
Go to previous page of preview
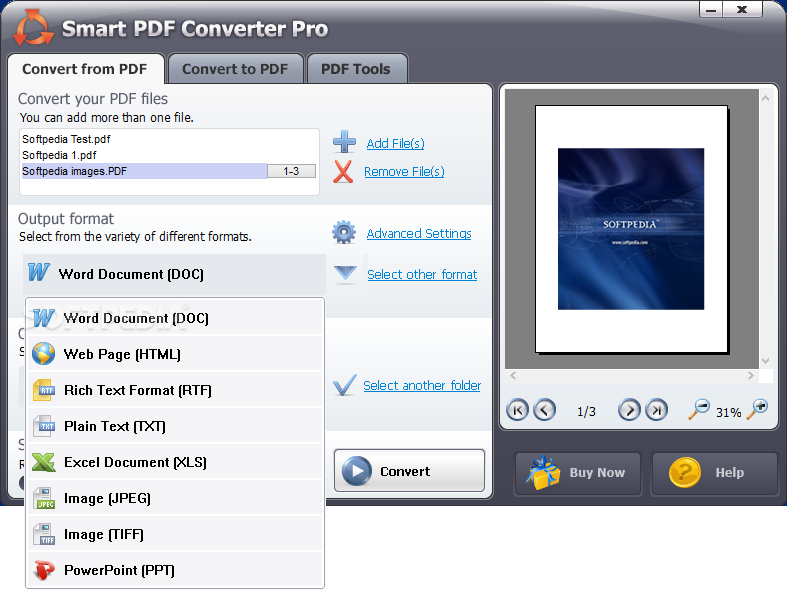coord(545,410)
